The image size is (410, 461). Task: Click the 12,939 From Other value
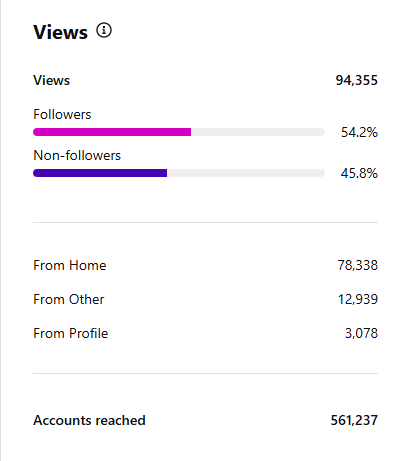(358, 300)
